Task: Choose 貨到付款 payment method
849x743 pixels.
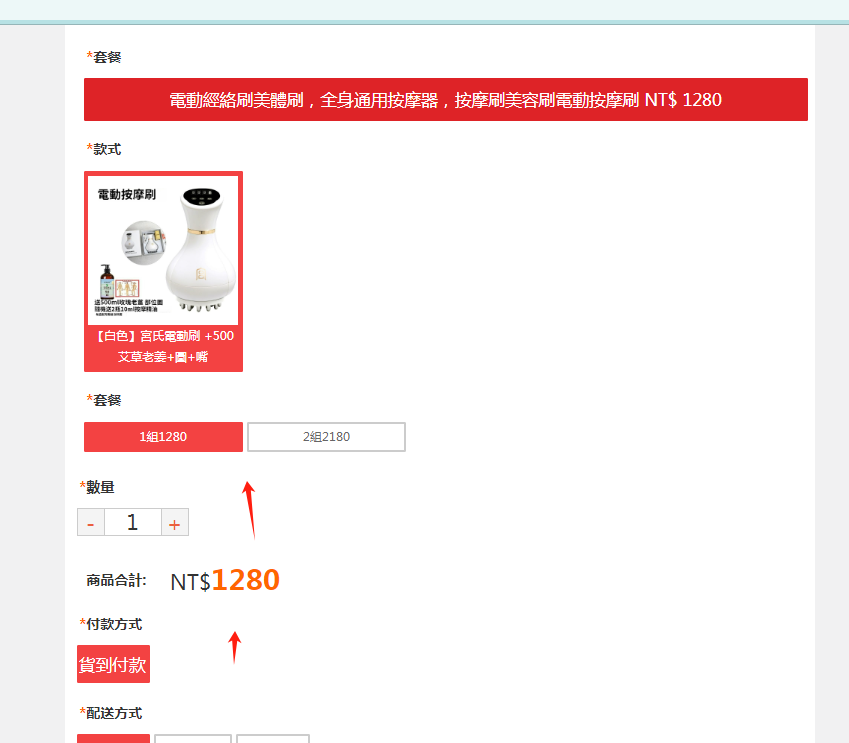Action: (113, 664)
